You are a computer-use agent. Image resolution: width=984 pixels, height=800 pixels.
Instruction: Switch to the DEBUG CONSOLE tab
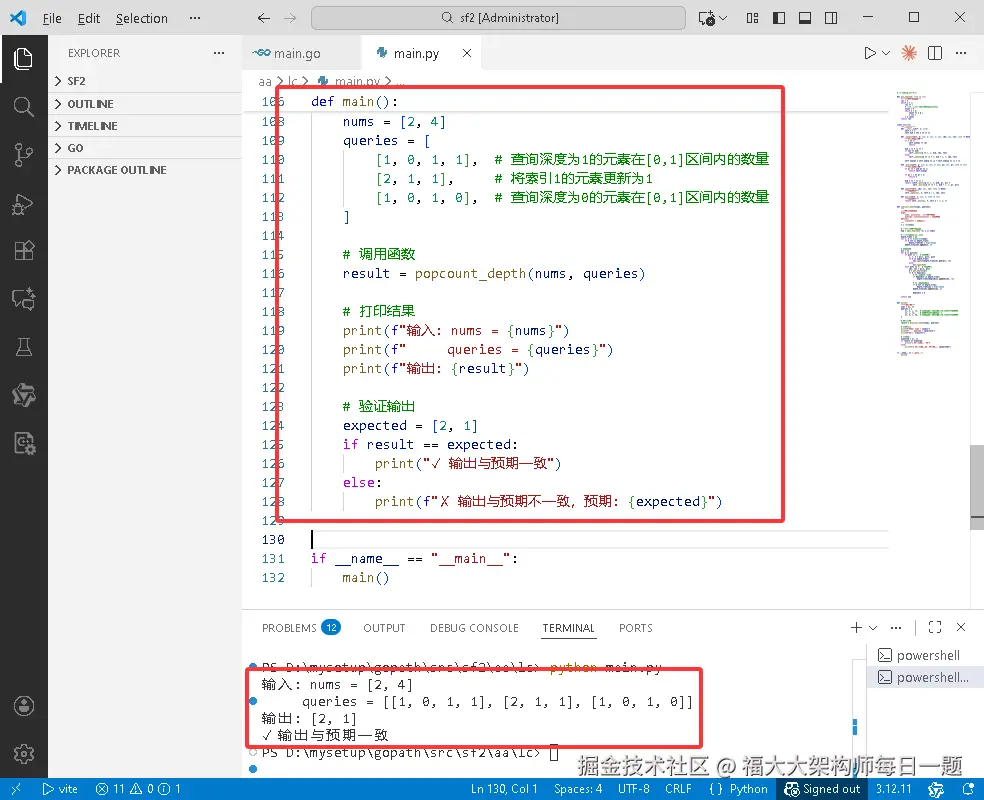(x=474, y=627)
